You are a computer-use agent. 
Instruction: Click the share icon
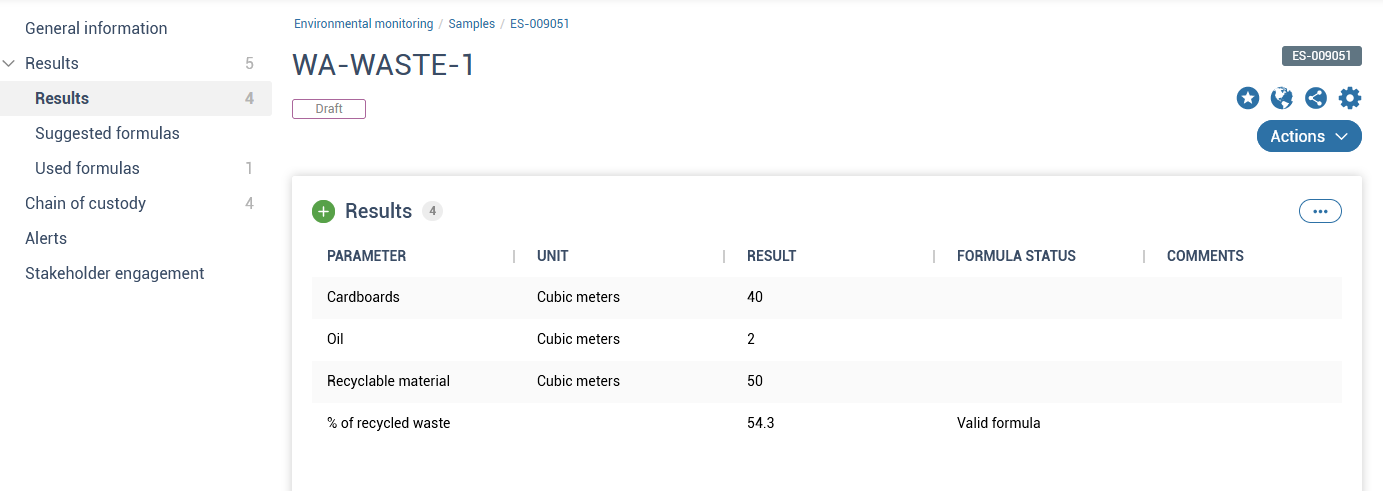1316,98
